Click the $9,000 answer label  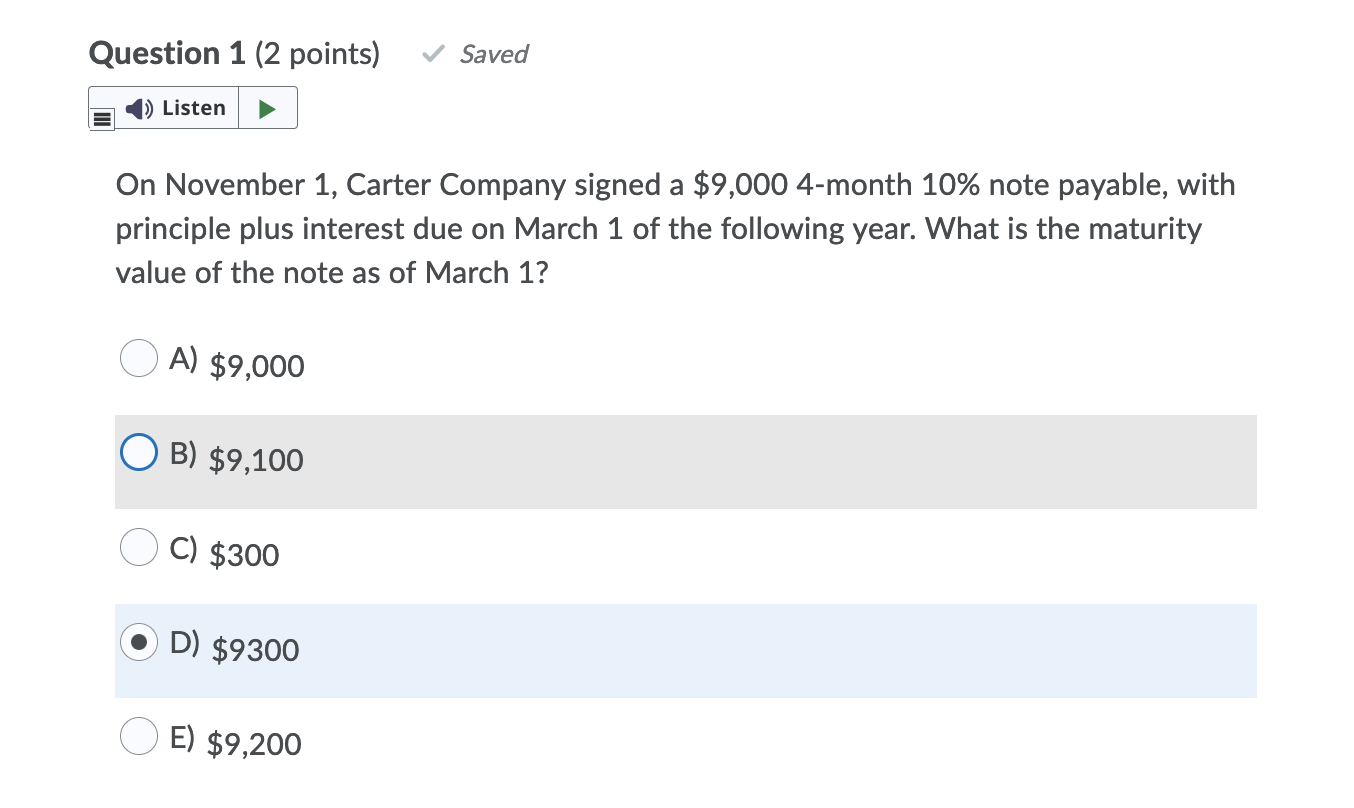point(256,366)
